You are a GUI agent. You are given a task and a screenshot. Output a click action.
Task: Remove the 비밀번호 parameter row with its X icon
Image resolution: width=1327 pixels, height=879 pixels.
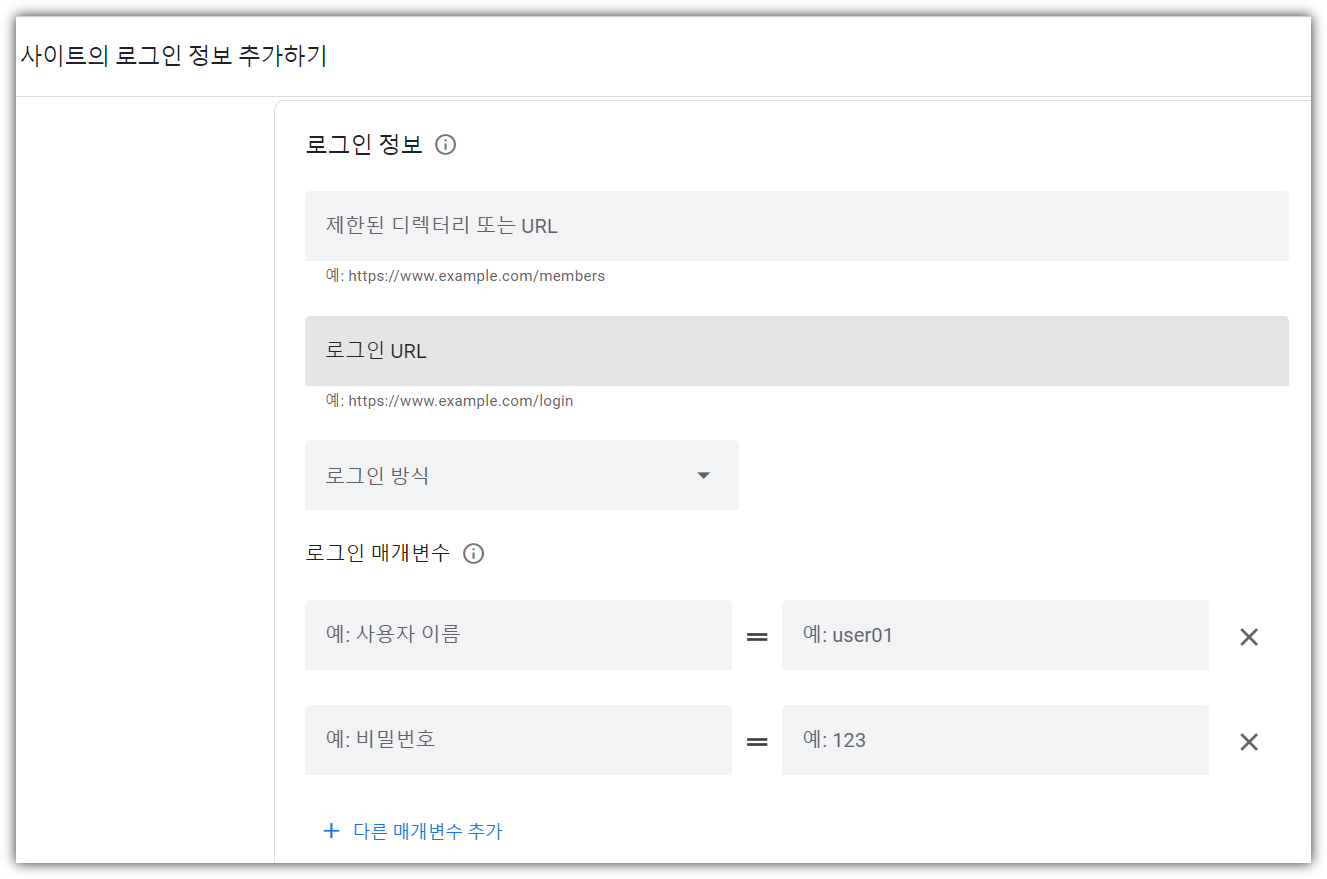(1248, 741)
